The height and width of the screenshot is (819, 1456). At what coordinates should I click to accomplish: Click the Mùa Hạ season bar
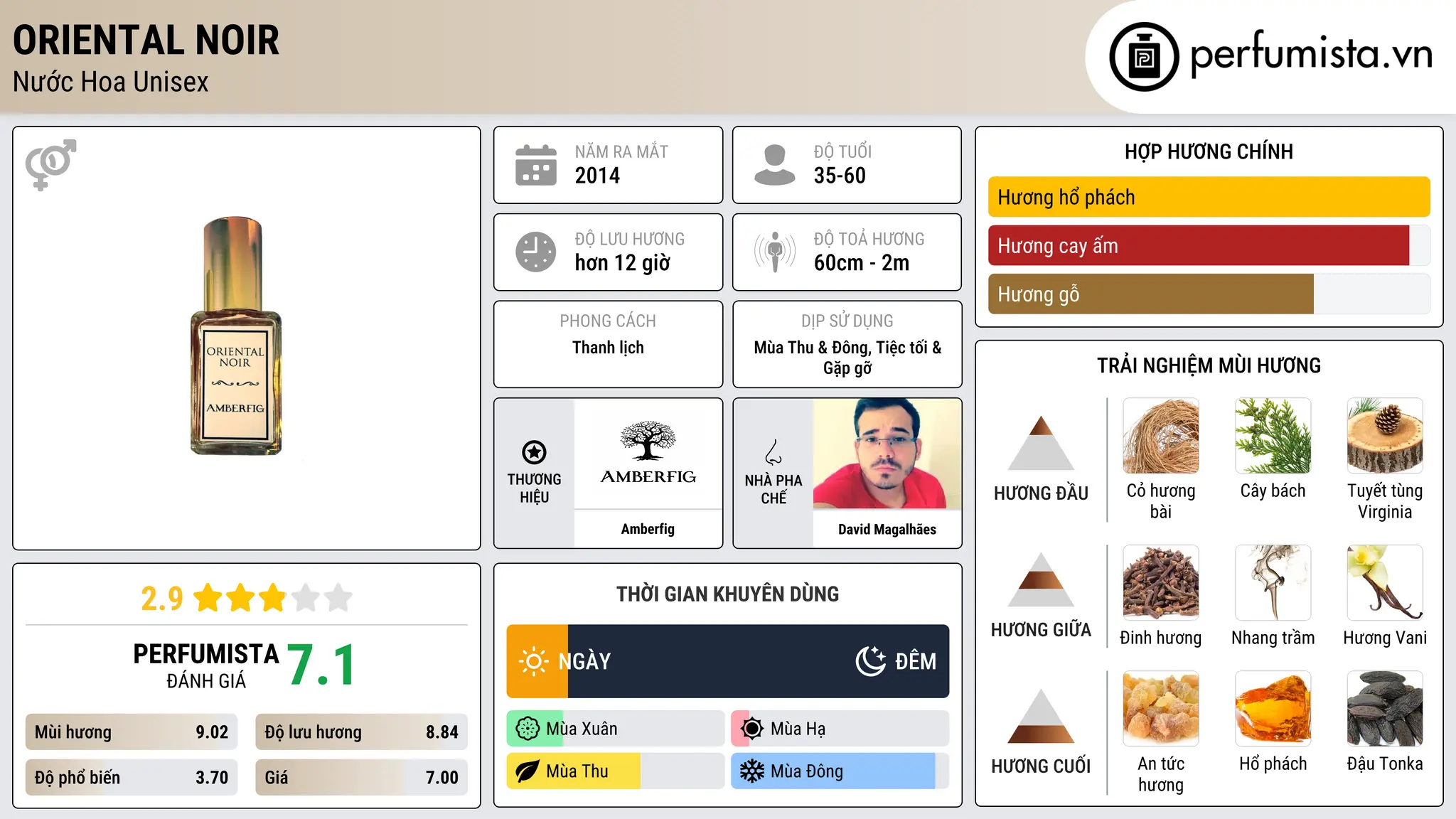coord(840,729)
